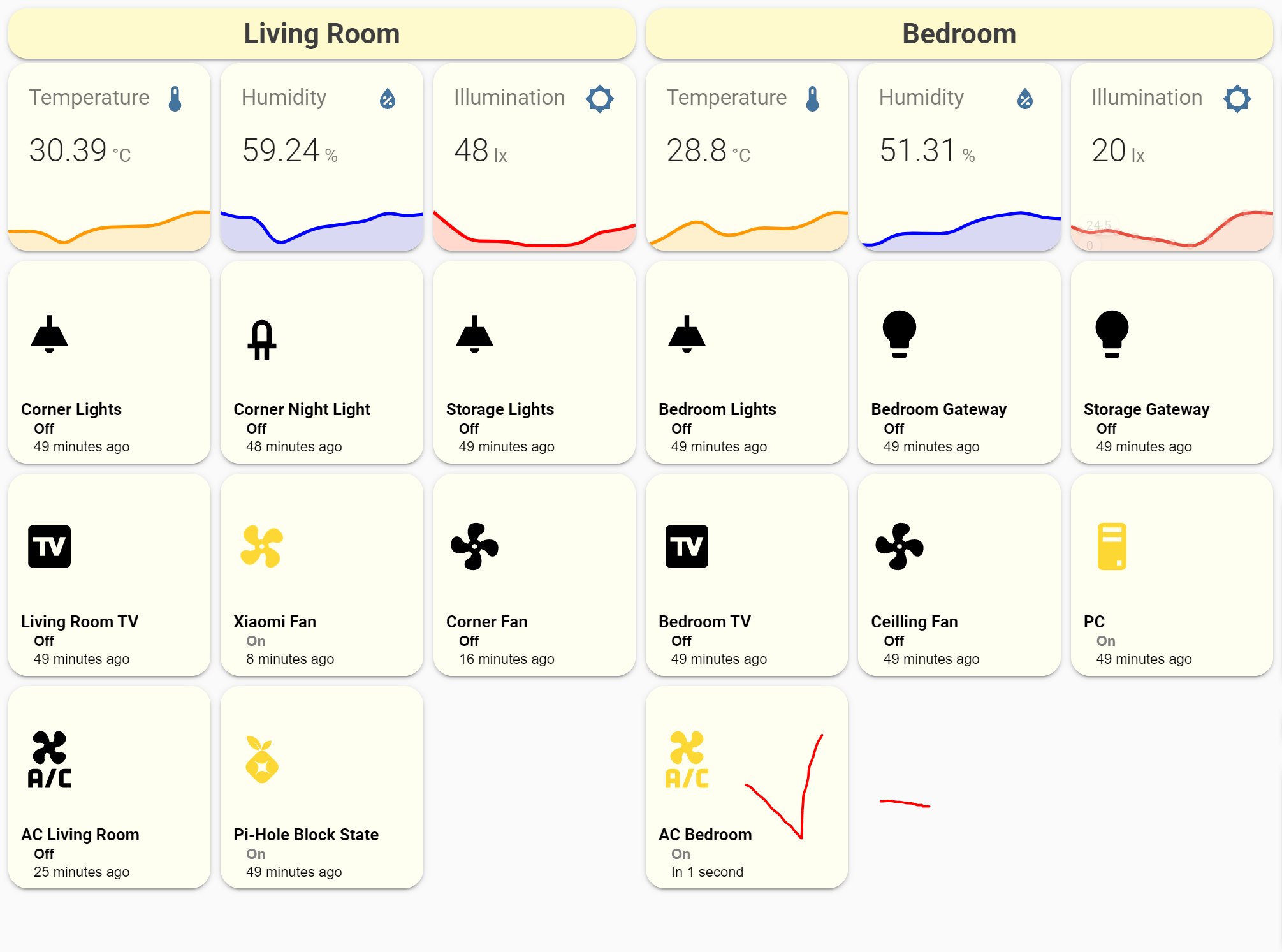Select the Xiaomi Fan icon
This screenshot has height=952, width=1282.
click(x=262, y=547)
